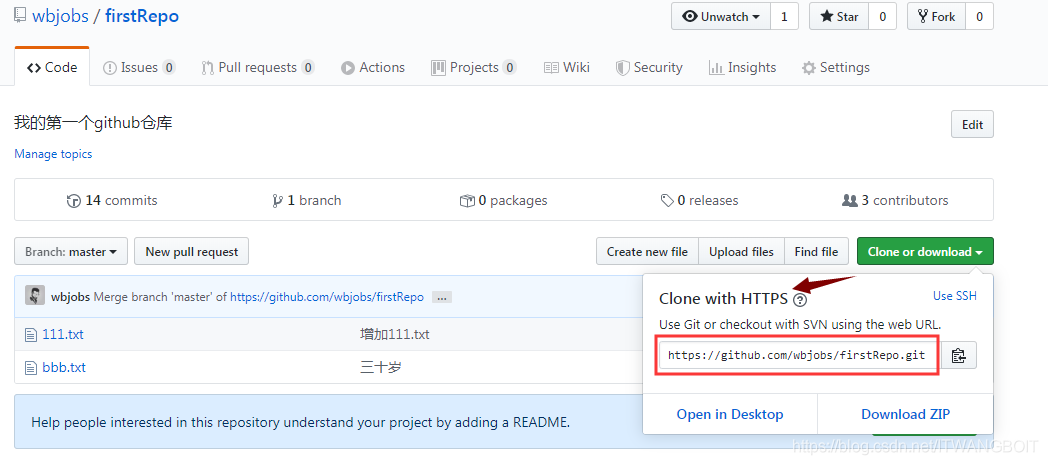This screenshot has width=1048, height=465.
Task: Switch to the Code tab
Action: (x=52, y=67)
